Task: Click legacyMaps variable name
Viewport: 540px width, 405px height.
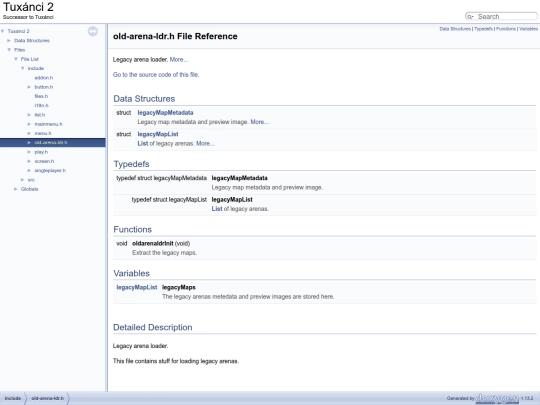Action: (x=179, y=287)
